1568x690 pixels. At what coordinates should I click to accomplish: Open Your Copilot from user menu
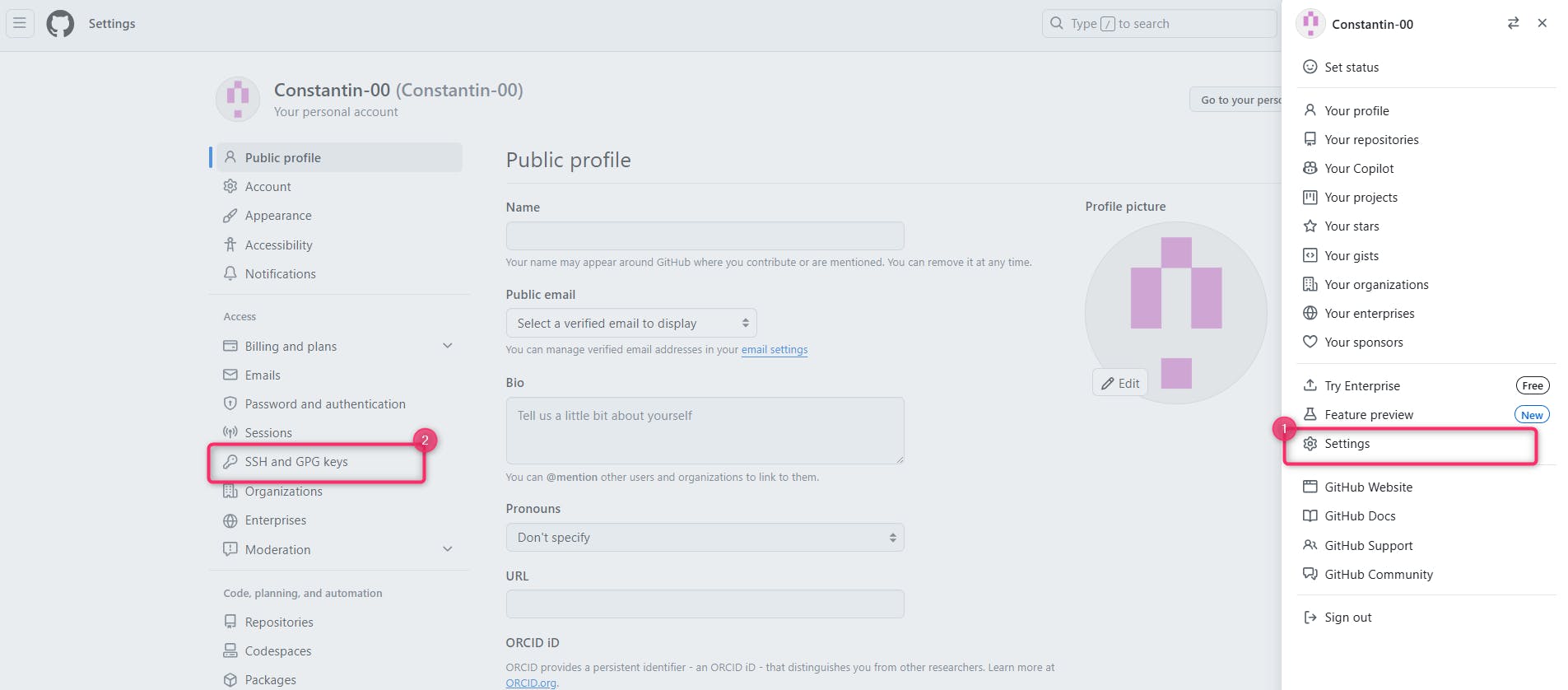click(1358, 168)
